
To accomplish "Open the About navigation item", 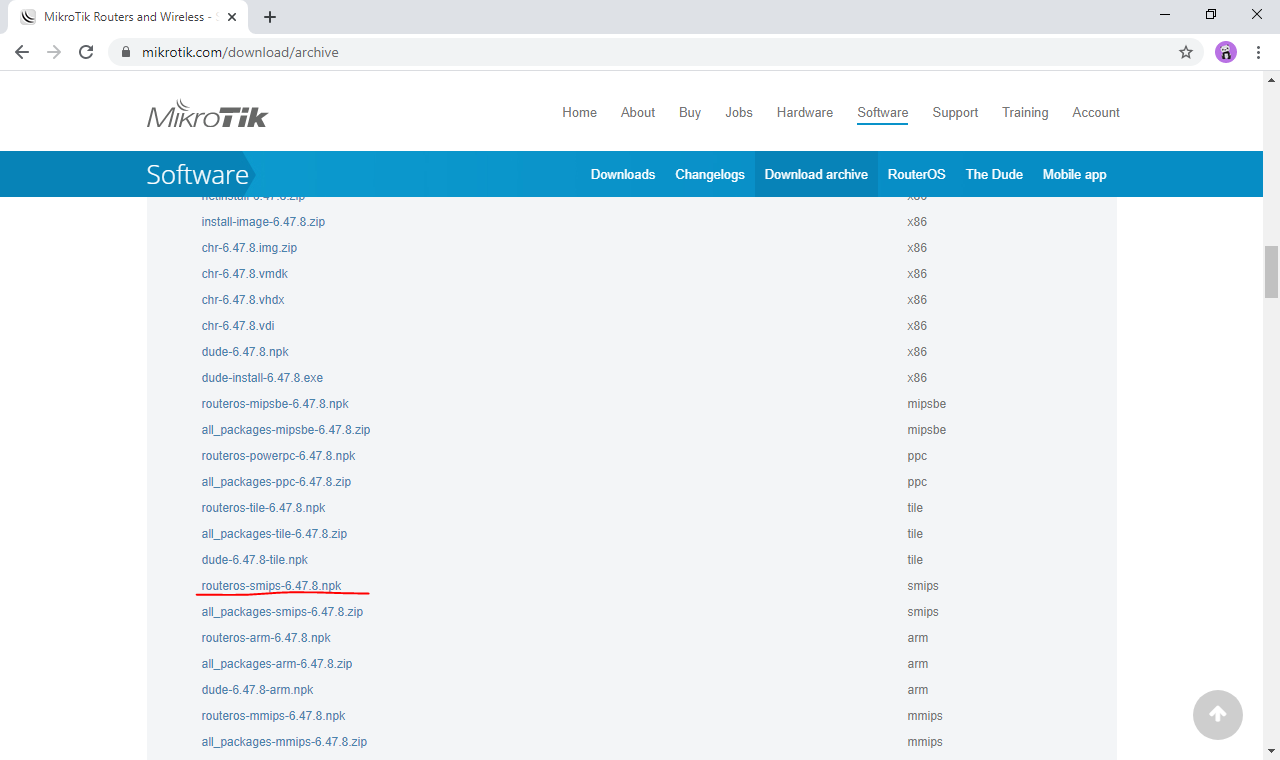I will pos(638,112).
